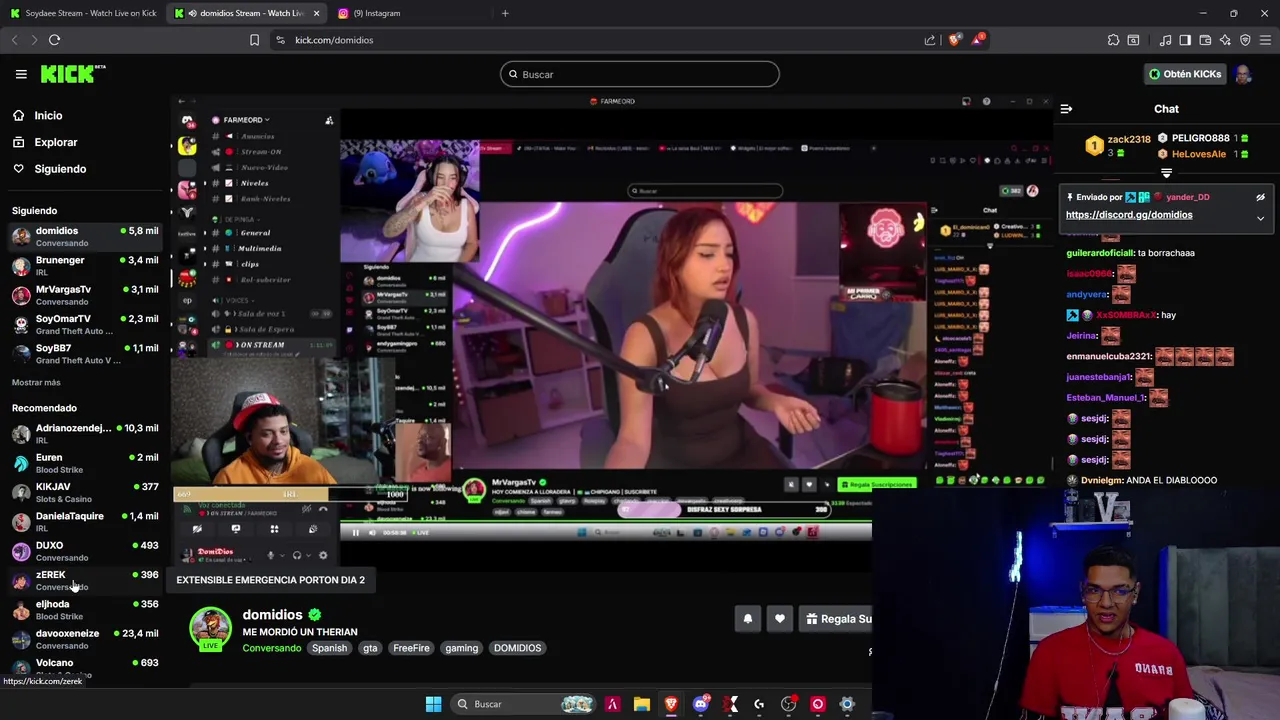Expand the gift leaderboard handle
1280x720 pixels.
click(1166, 173)
